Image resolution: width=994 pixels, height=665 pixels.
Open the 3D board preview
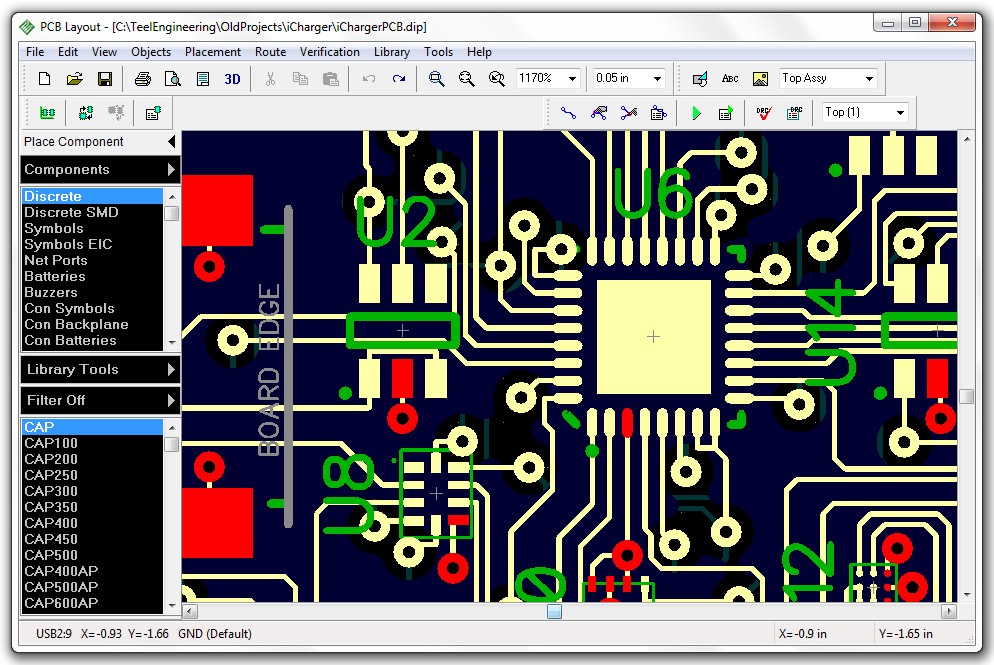(232, 78)
